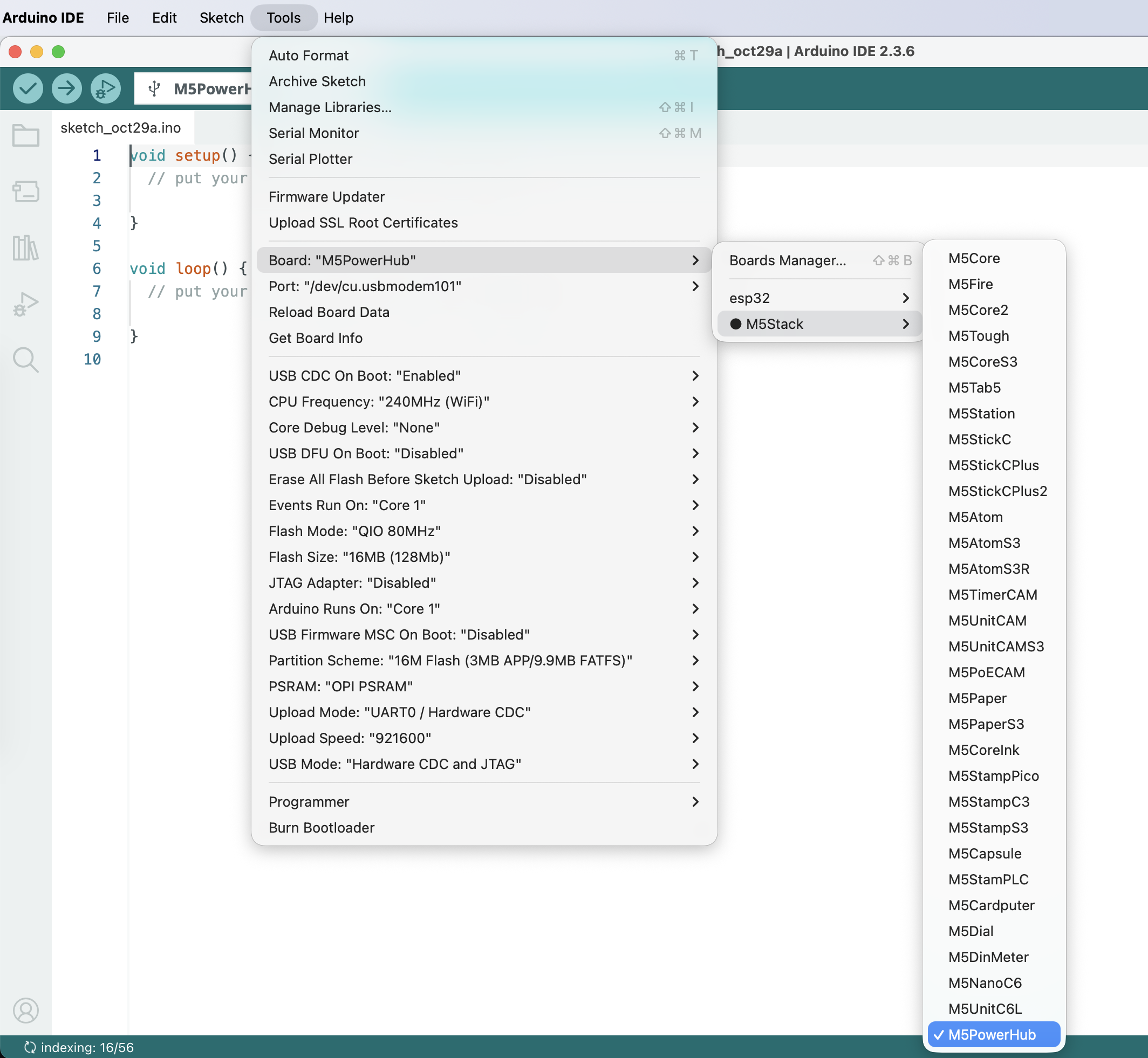This screenshot has width=1148, height=1058.
Task: Click Boards Manager... in the submenu
Action: coord(787,260)
